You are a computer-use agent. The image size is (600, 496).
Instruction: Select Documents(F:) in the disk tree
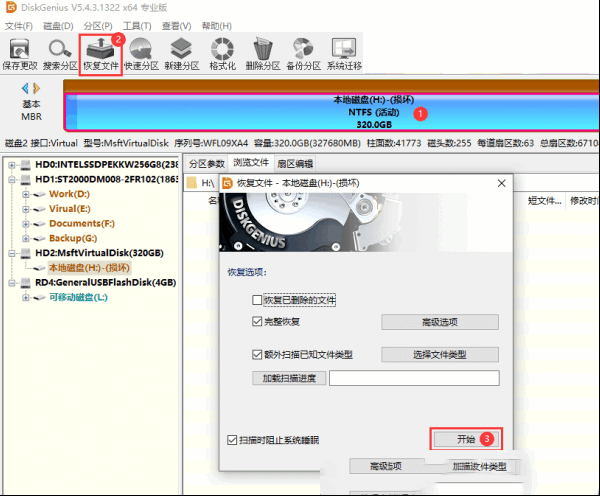(x=82, y=223)
